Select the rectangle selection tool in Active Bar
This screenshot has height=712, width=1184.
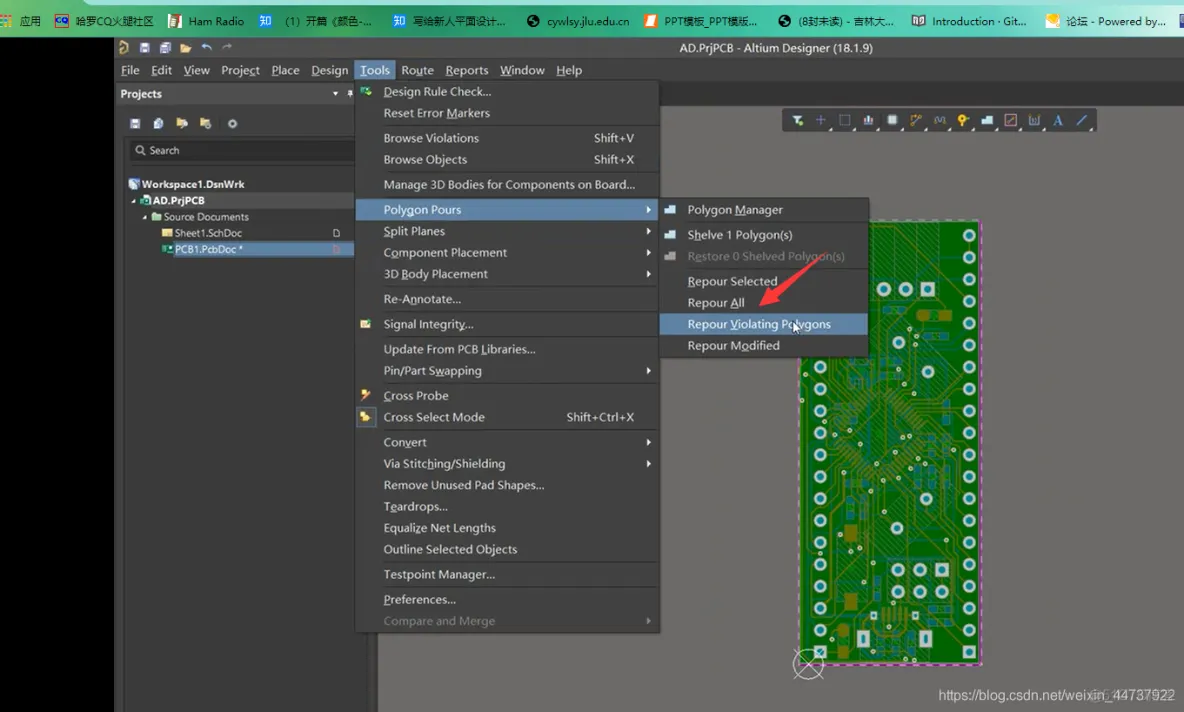coord(845,120)
